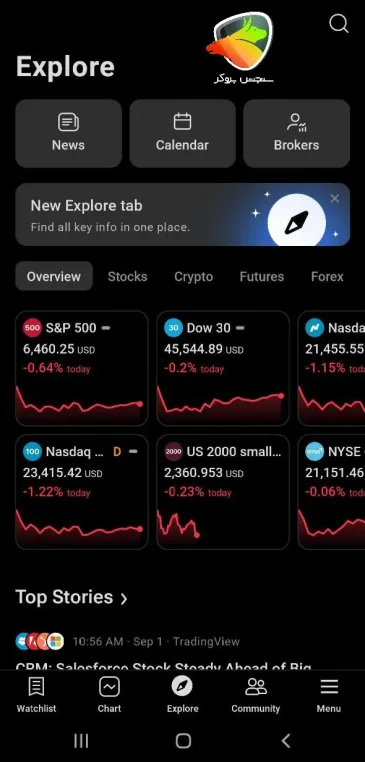Open the hamburger Menu
This screenshot has height=762, width=365.
click(x=329, y=695)
